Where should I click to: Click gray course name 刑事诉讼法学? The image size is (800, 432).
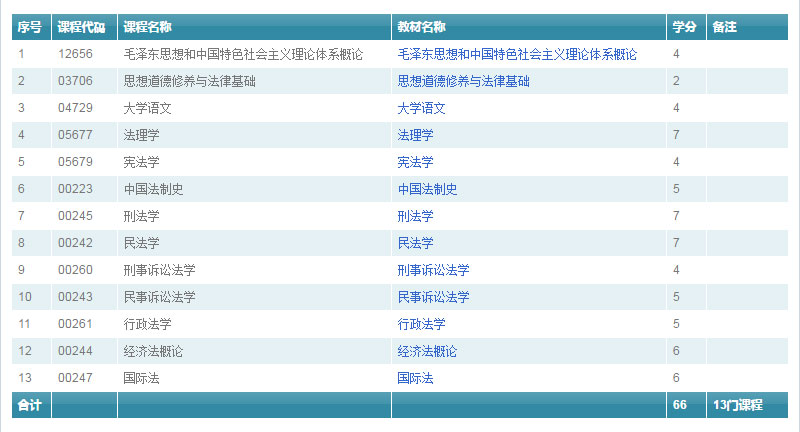point(159,270)
